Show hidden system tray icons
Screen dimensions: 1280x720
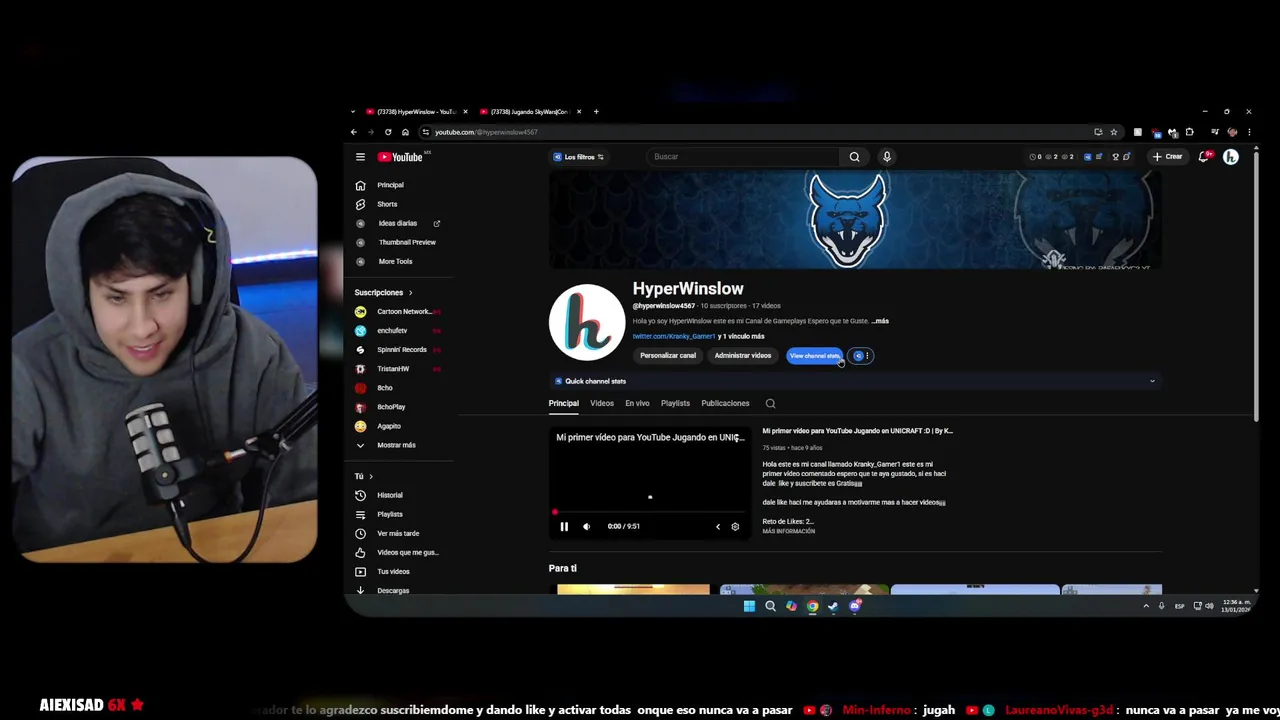[x=1146, y=606]
